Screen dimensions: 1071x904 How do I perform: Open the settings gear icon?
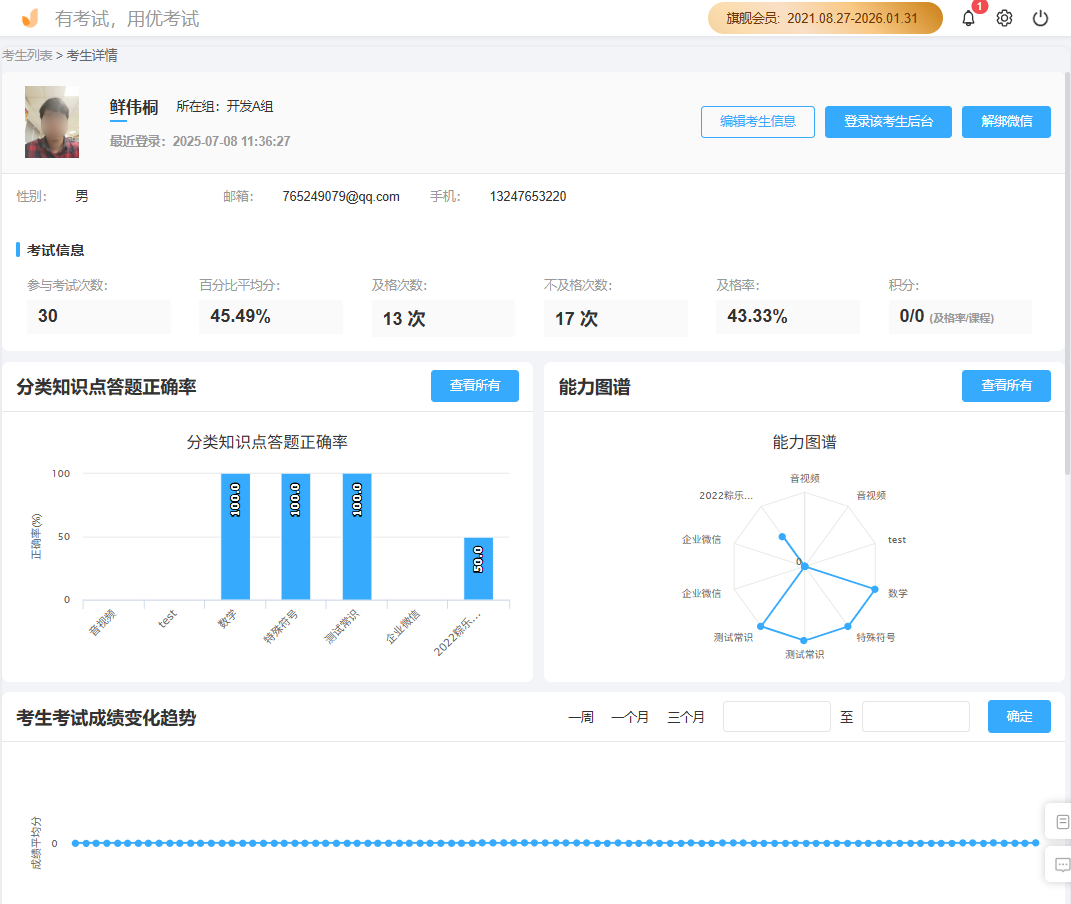[1003, 18]
